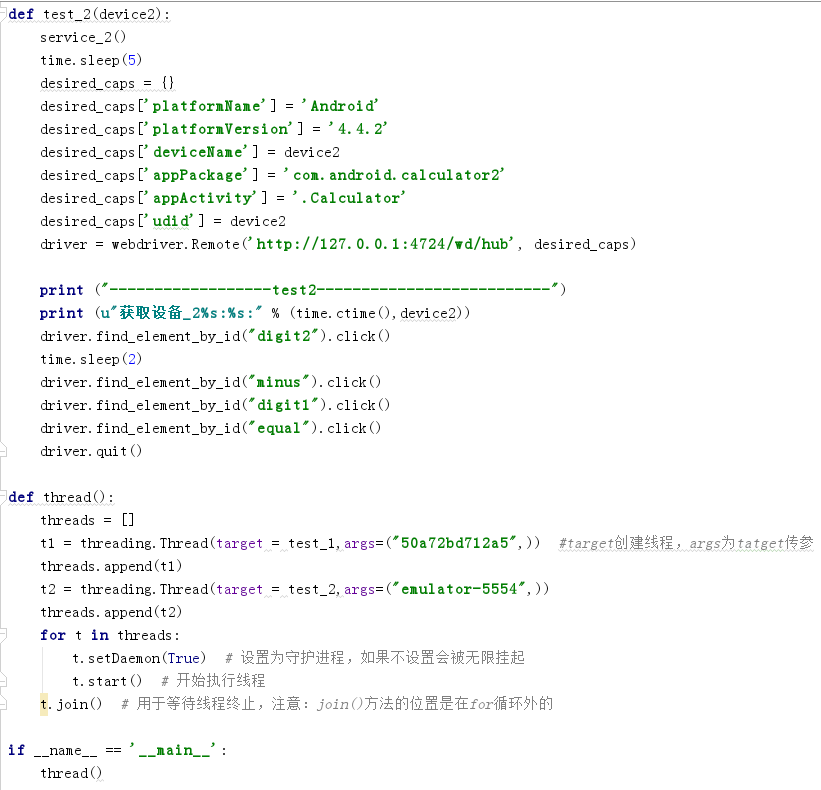Image resolution: width=821 pixels, height=790 pixels.
Task: Click the time.sleep(2) line
Action: click(x=91, y=359)
